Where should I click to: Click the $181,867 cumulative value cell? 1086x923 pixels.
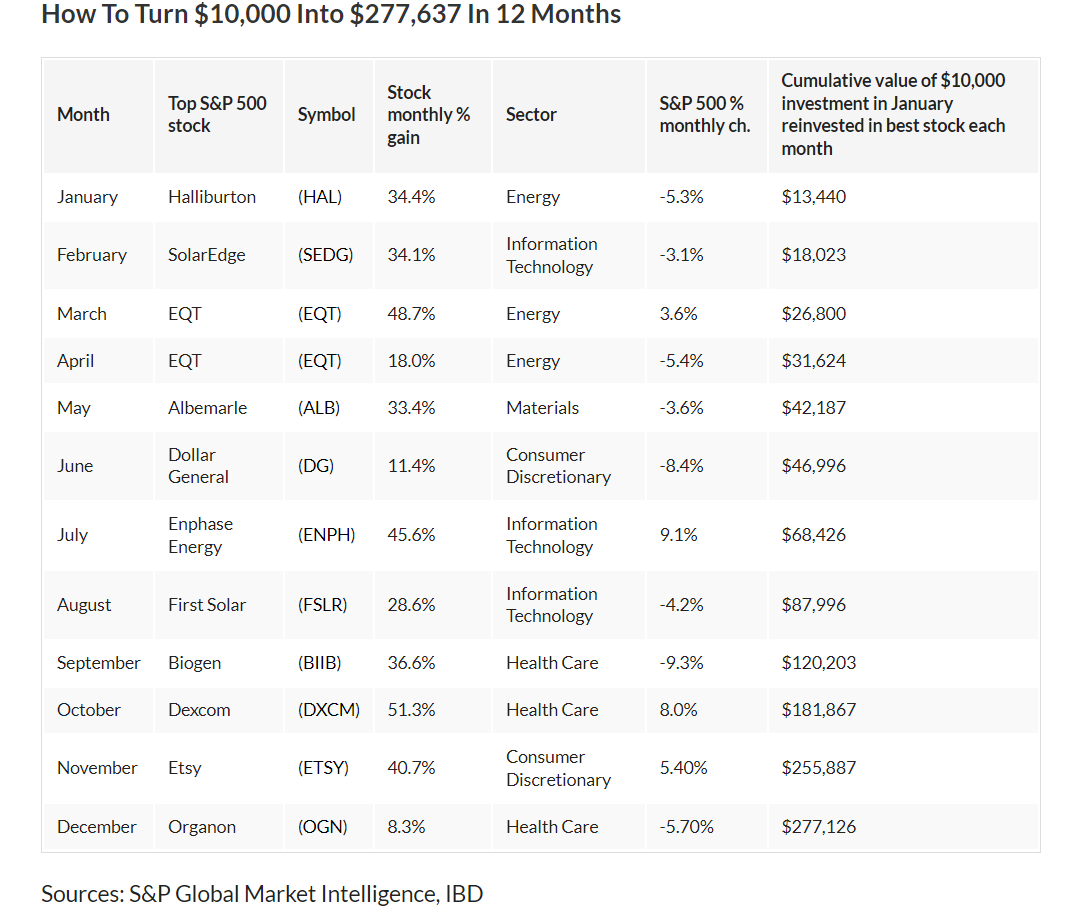813,710
